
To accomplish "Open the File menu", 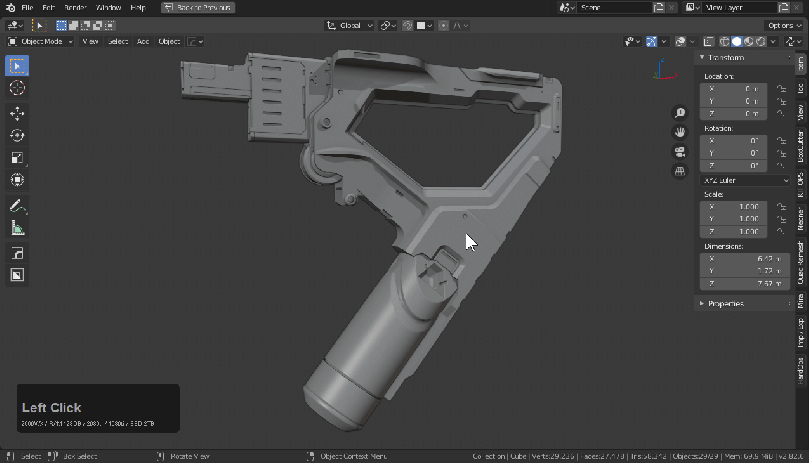I will (x=27, y=7).
